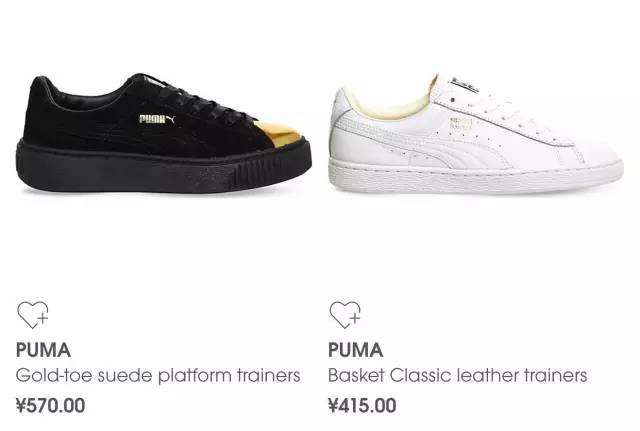Open the black platform trainer image
This screenshot has height=431, width=640.
[x=163, y=133]
